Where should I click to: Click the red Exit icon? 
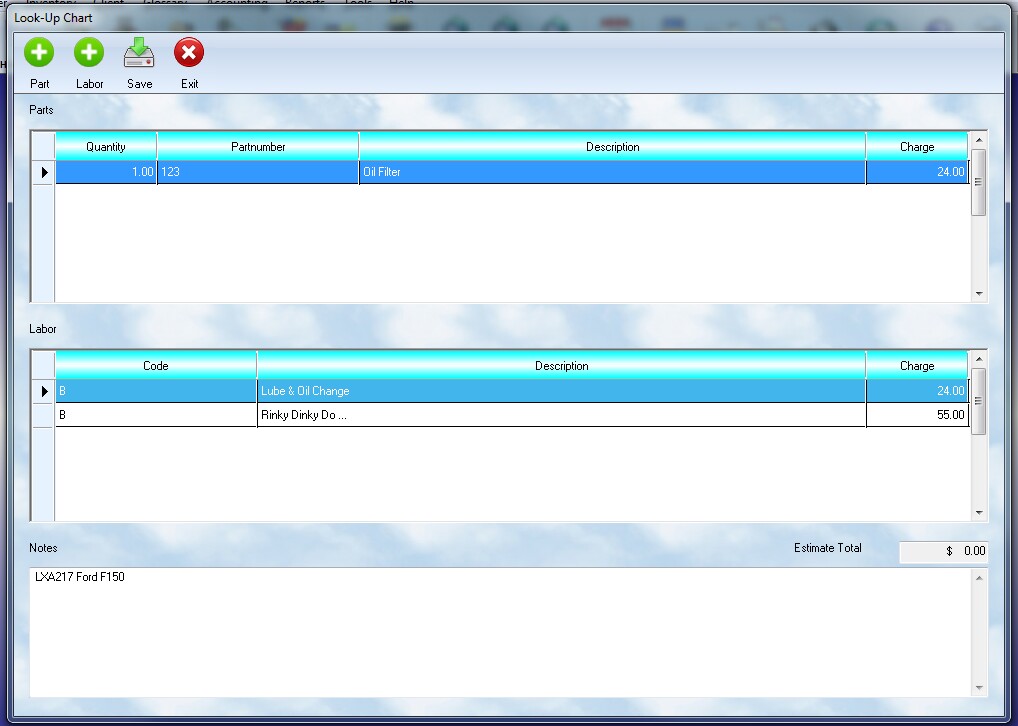(x=189, y=52)
